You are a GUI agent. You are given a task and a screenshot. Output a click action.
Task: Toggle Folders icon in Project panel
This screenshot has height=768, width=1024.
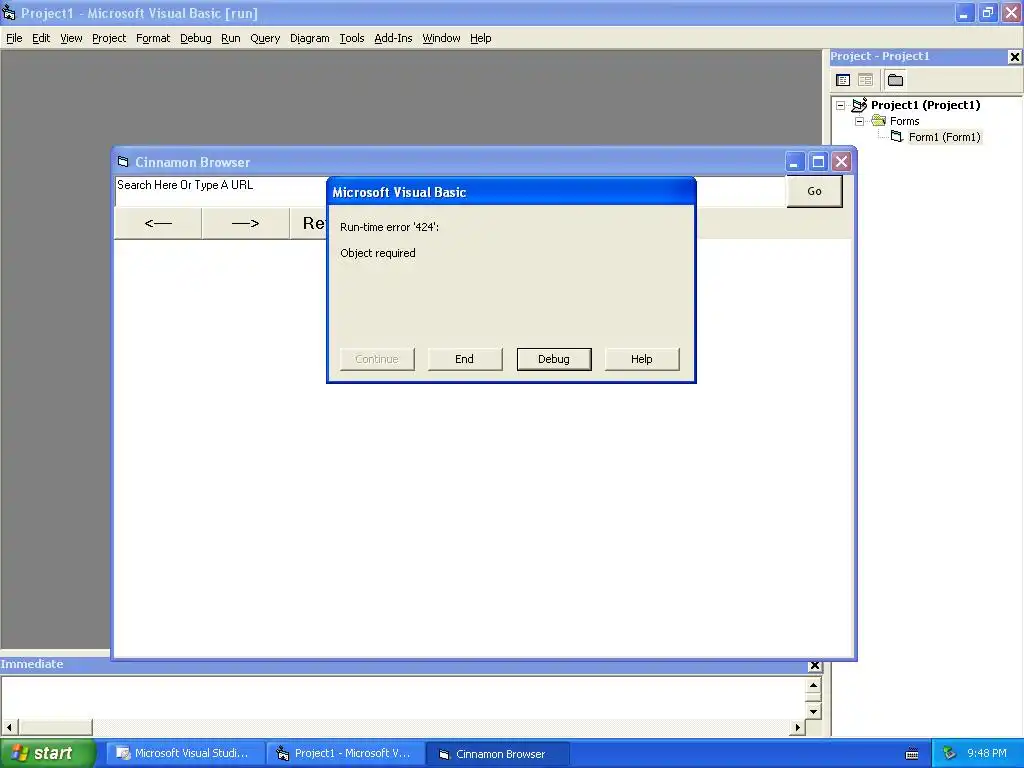(895, 80)
